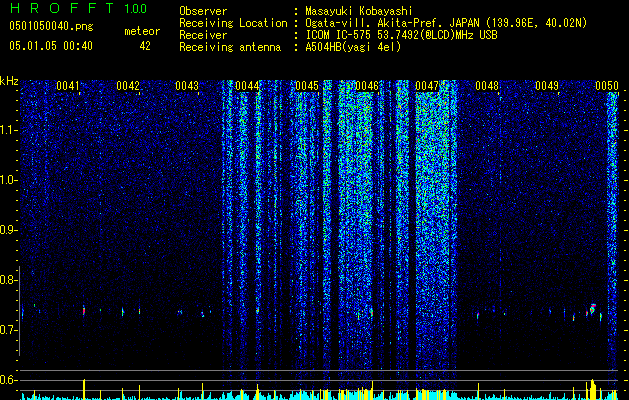Click the 0047 time marker

coord(427,86)
